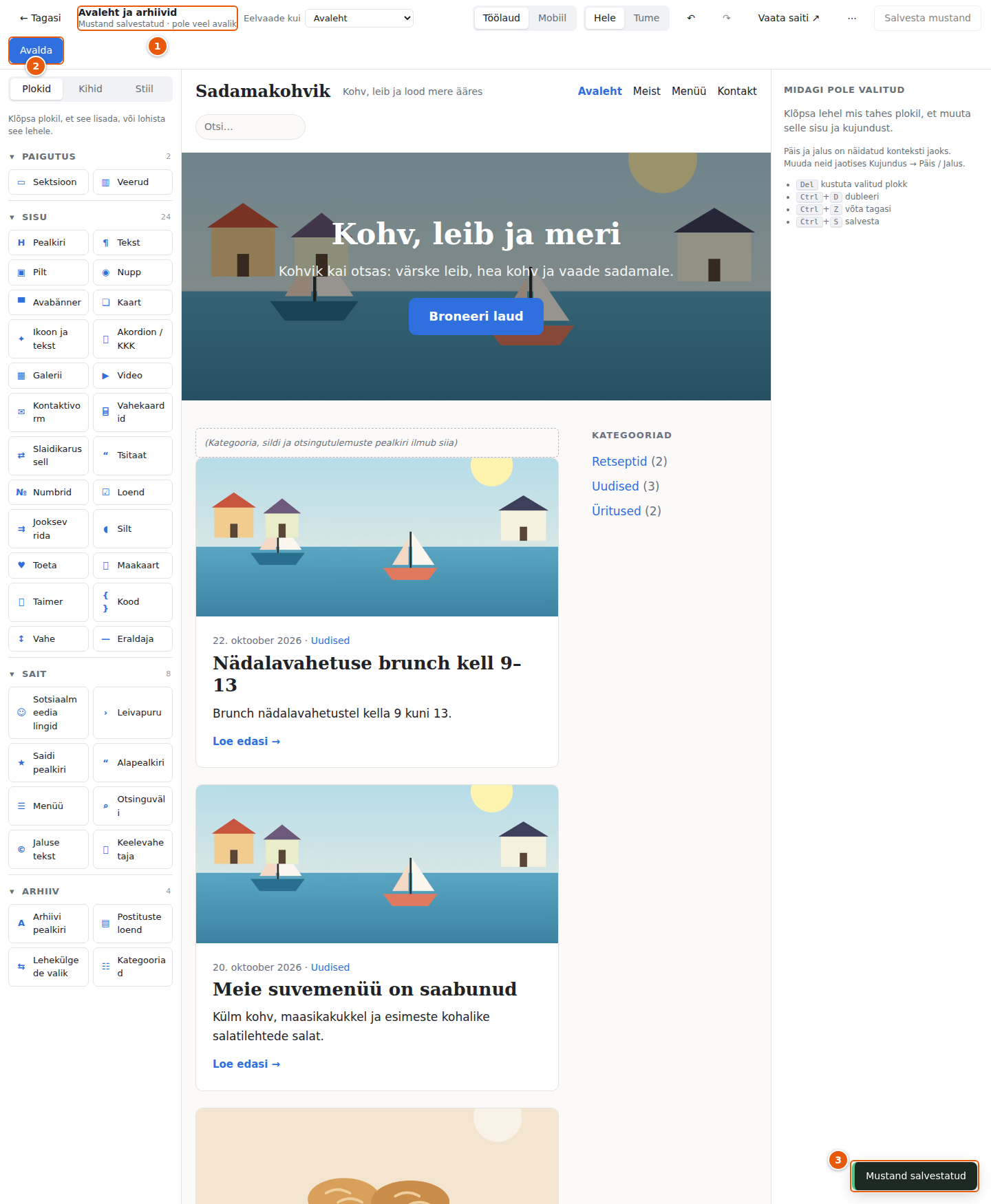Click the Avalda publish button

pyautogui.click(x=36, y=50)
